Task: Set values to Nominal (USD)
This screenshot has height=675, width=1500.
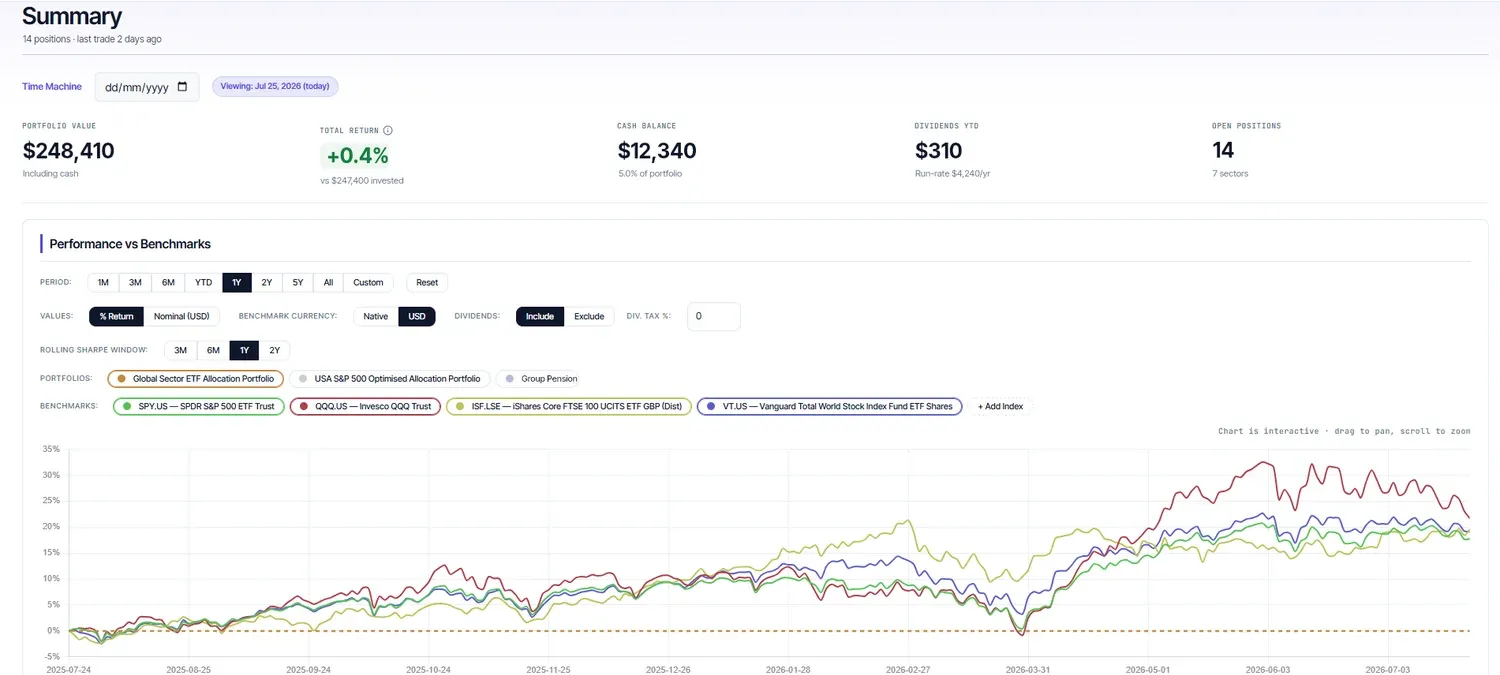Action: point(181,316)
